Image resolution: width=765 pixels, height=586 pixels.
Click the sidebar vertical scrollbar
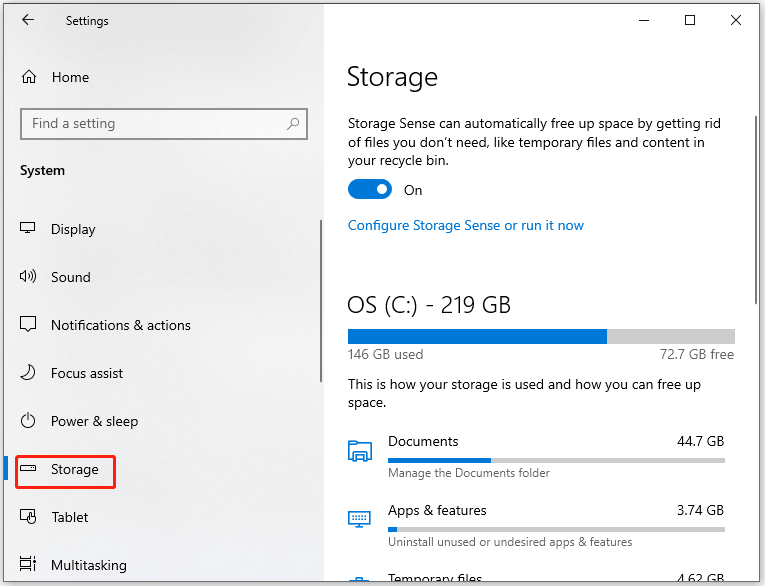(321, 301)
